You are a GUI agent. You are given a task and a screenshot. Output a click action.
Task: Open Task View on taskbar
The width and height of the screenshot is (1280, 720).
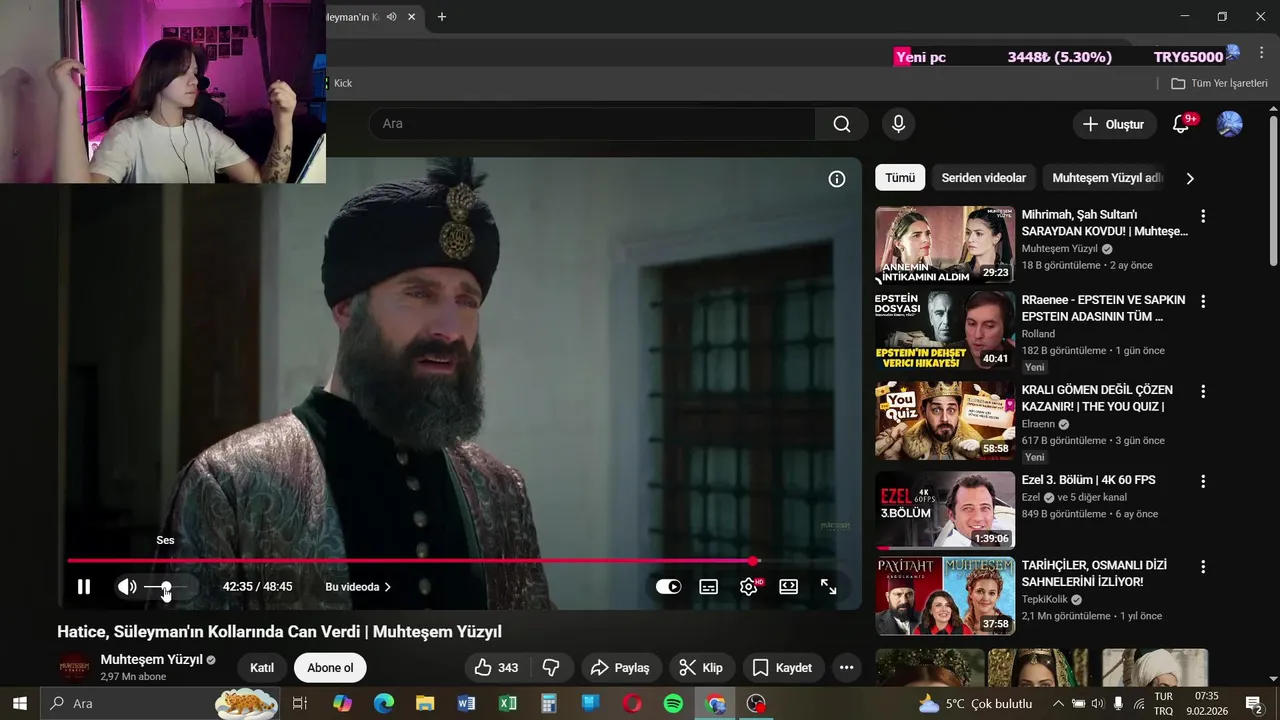coord(299,703)
